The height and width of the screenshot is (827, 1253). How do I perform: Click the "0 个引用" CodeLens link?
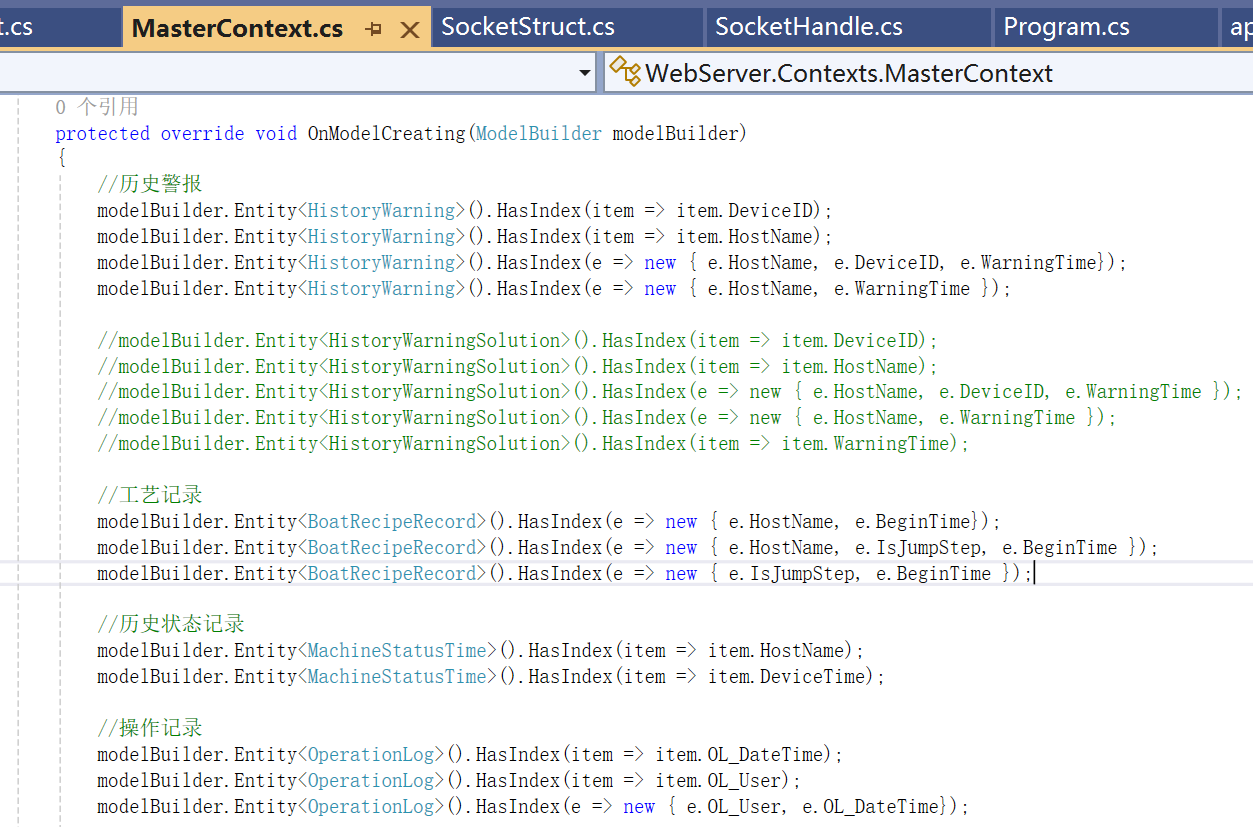[x=97, y=107]
